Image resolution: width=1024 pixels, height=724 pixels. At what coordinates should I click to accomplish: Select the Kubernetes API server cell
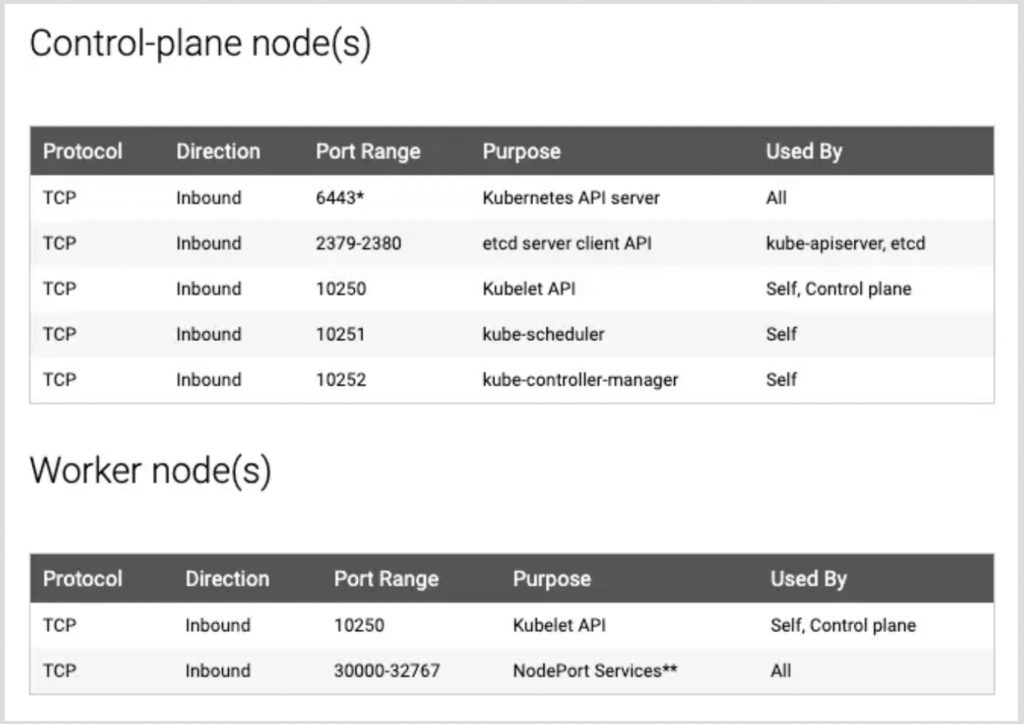point(571,198)
